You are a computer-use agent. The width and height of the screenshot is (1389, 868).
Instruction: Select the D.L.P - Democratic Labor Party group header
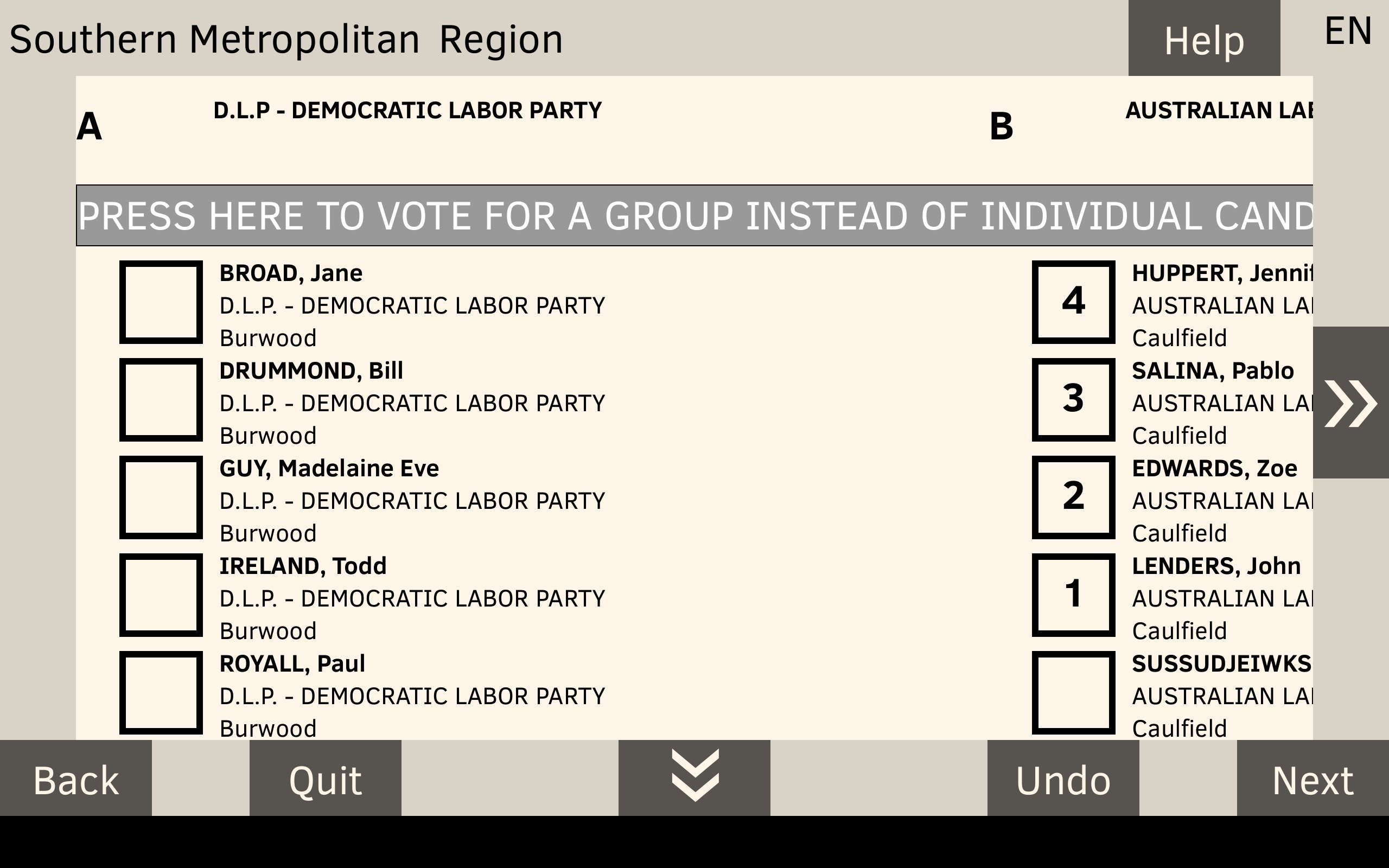click(407, 111)
